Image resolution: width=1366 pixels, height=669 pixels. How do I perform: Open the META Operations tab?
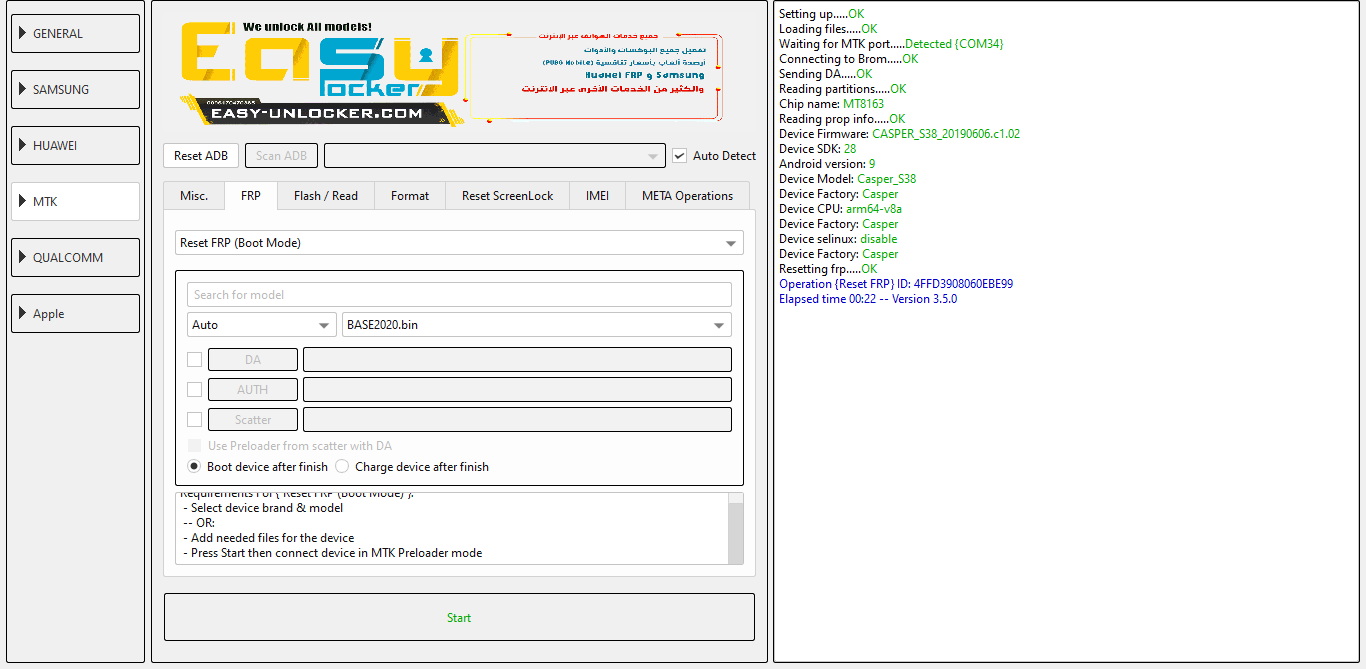[688, 196]
